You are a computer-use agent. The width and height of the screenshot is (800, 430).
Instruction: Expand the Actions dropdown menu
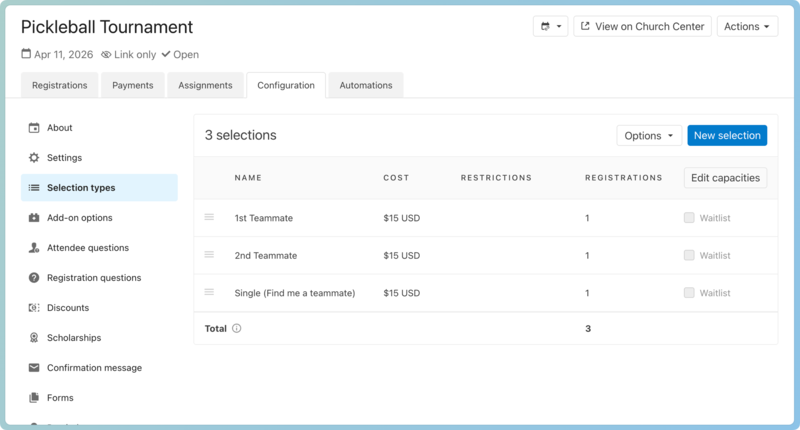(747, 27)
